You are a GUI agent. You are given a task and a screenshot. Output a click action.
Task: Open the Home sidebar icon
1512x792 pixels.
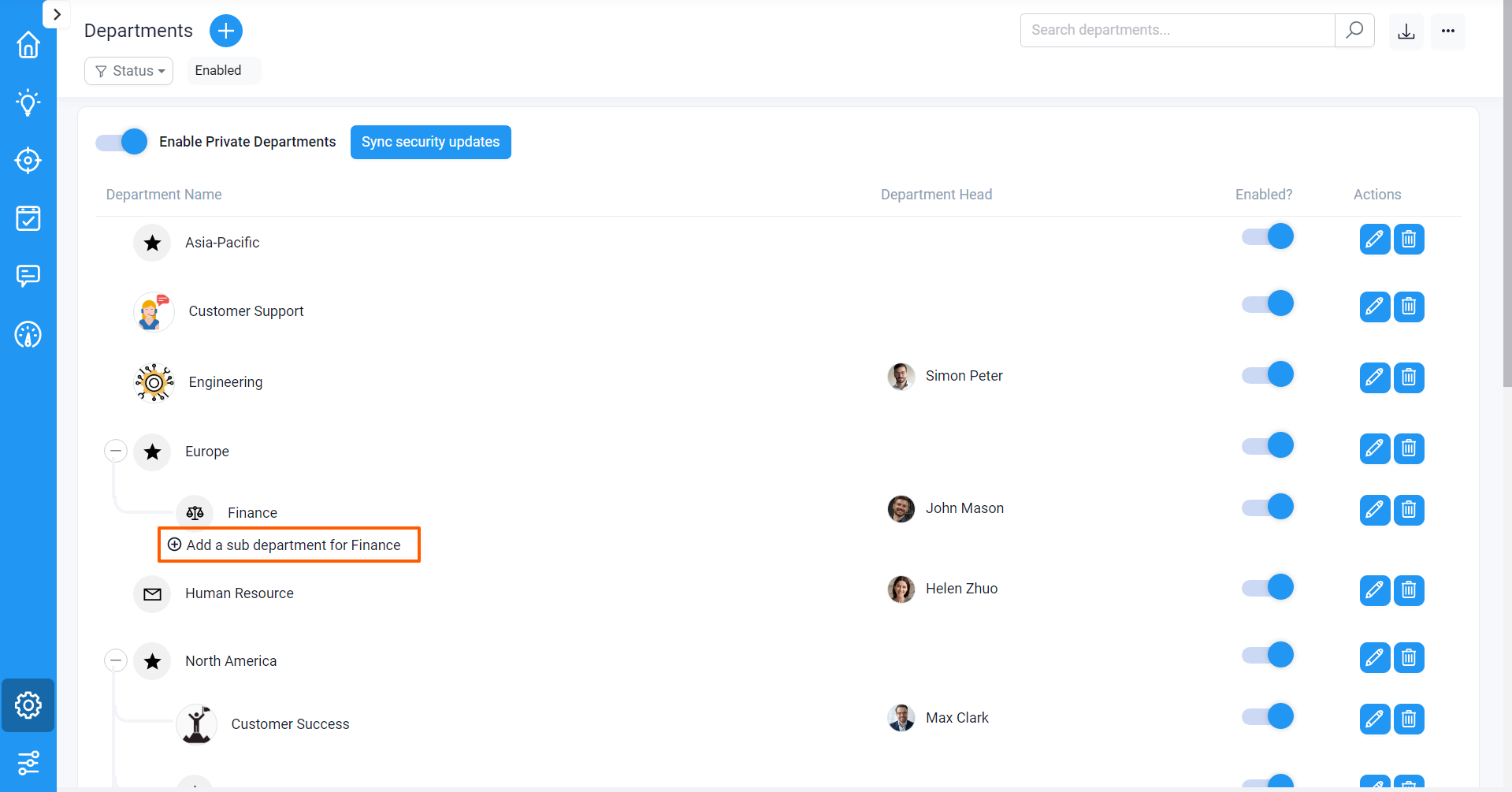28,45
